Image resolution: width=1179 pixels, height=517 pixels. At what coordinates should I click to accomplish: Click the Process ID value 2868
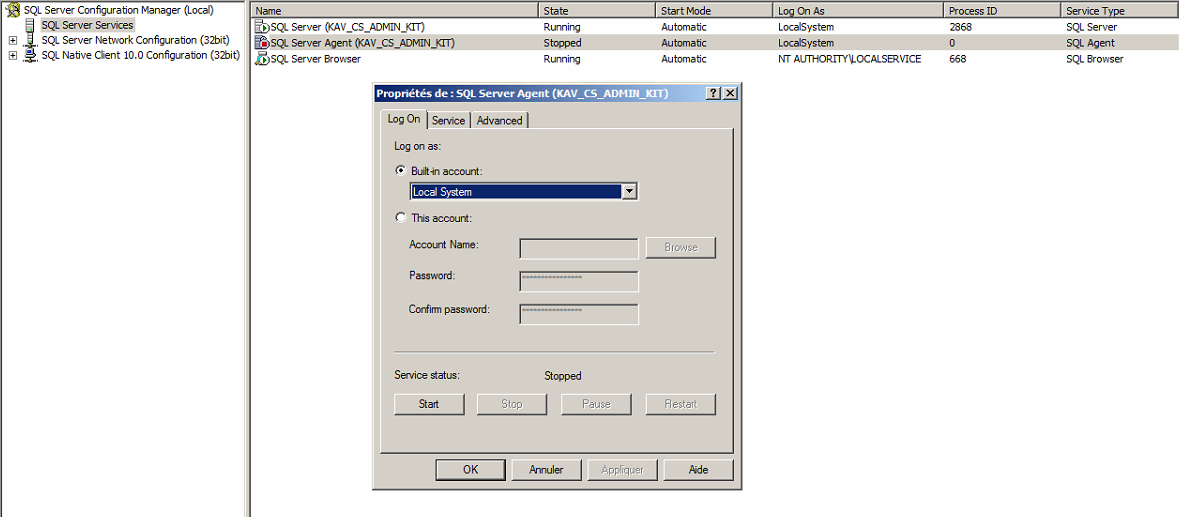click(960, 27)
